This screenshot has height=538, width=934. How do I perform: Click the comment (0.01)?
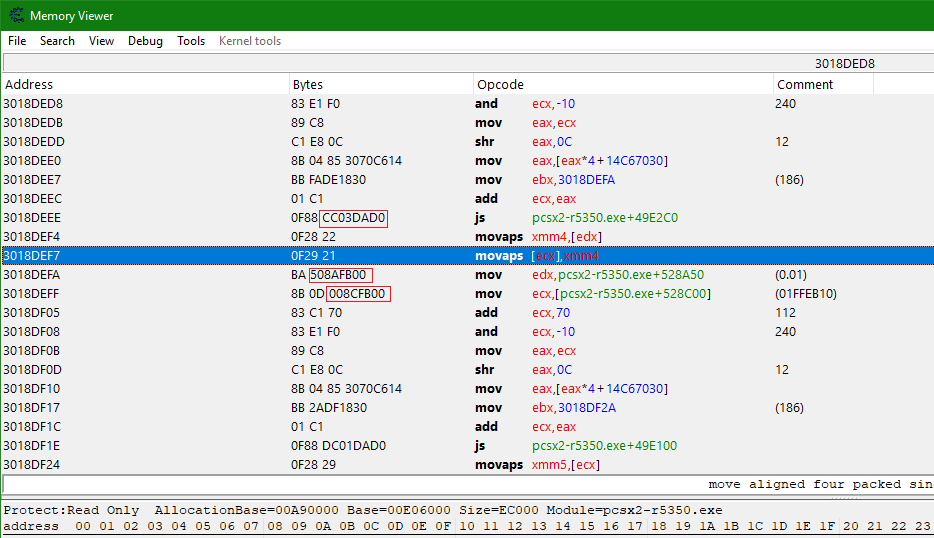[x=790, y=275]
